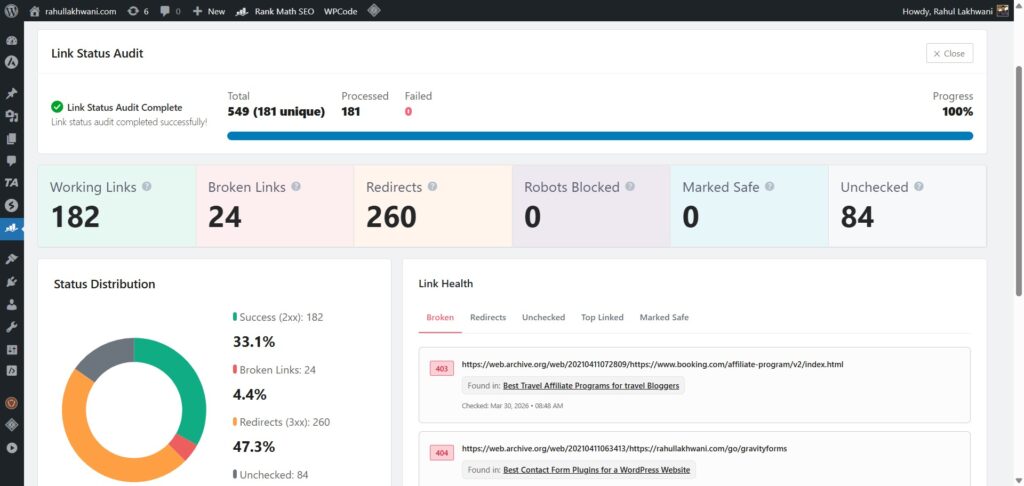The image size is (1024, 486).
Task: Click the updates icon showing 6
Action: pyautogui.click(x=138, y=11)
